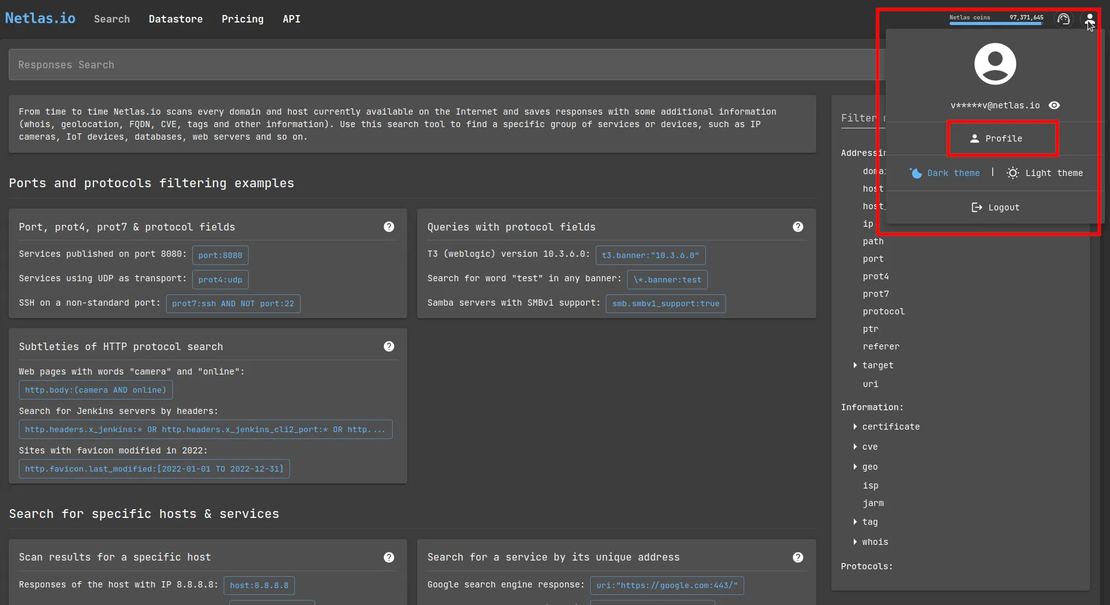This screenshot has width=1110, height=605.
Task: Open help for Port, prot4, prot7 fields
Action: point(389,227)
